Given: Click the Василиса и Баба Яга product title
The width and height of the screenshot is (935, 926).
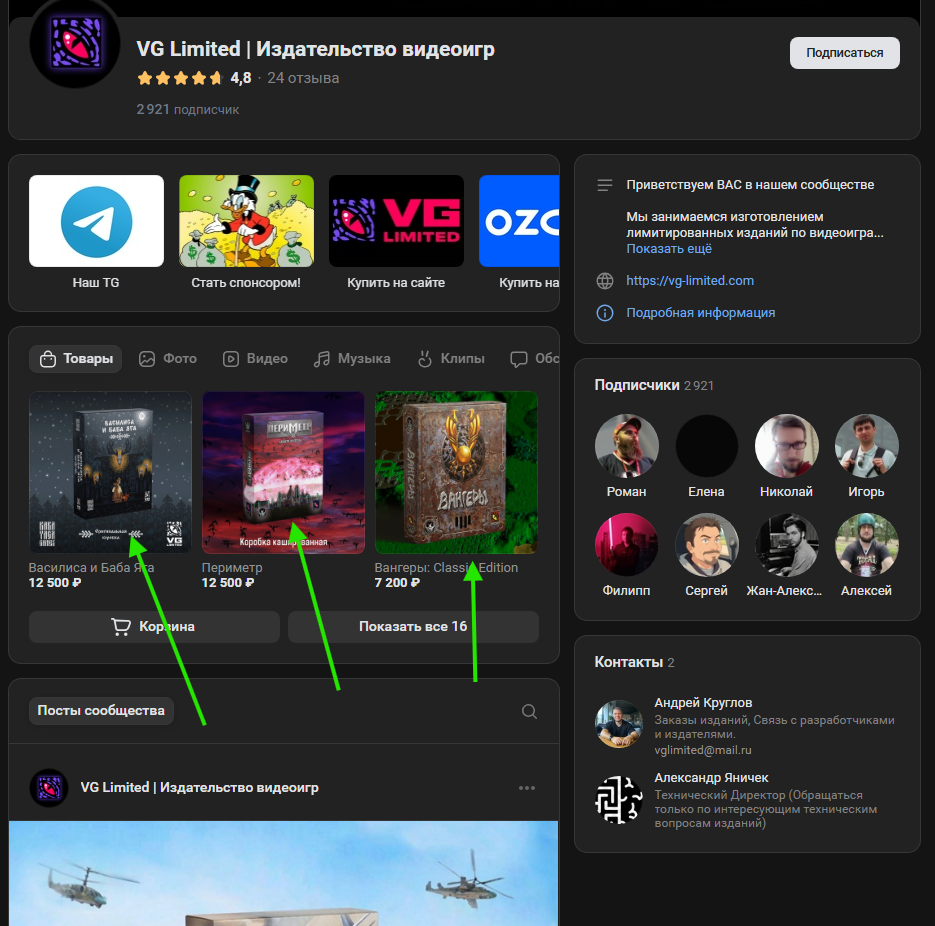Looking at the screenshot, I should (x=91, y=568).
